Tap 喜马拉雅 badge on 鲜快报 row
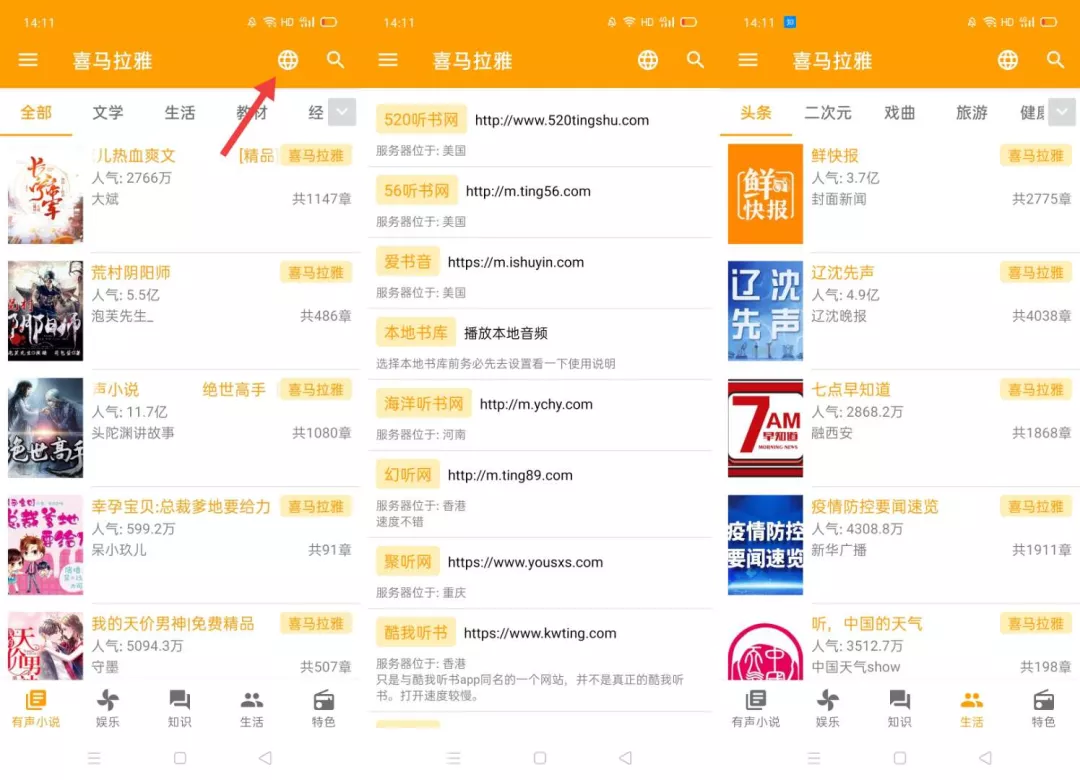The width and height of the screenshot is (1080, 780). tap(1036, 156)
